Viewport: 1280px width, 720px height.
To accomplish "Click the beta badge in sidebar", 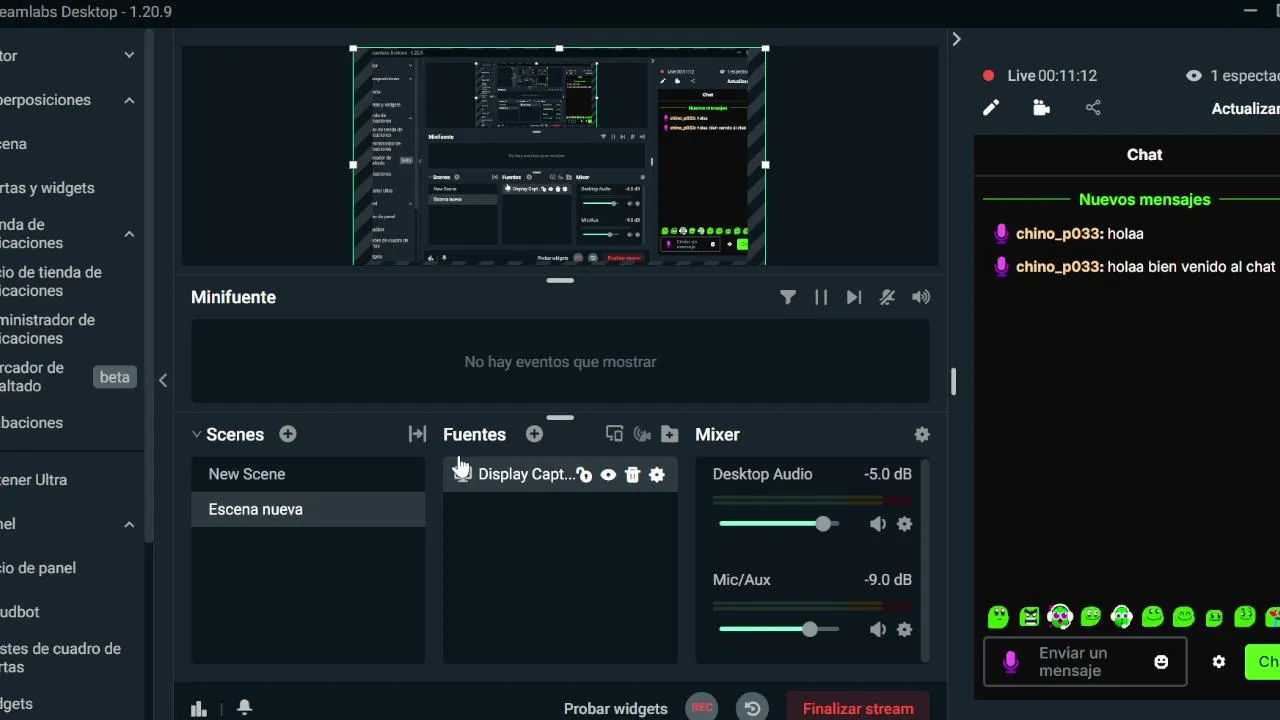I will click(x=115, y=377).
